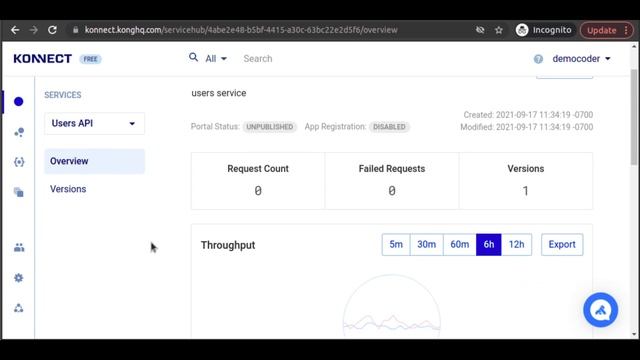Click the Request Count card
Image resolution: width=640 pixels, height=360 pixels.
(258, 181)
